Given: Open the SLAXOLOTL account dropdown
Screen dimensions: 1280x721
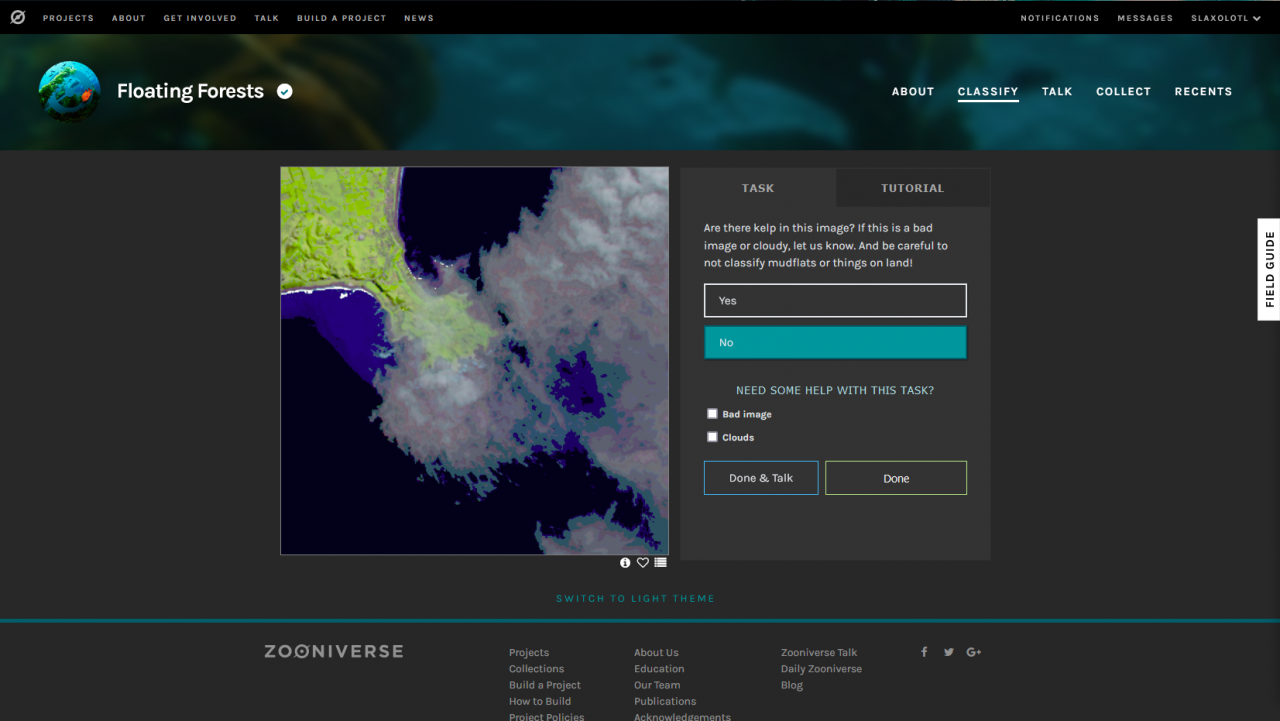Looking at the screenshot, I should 1226,18.
